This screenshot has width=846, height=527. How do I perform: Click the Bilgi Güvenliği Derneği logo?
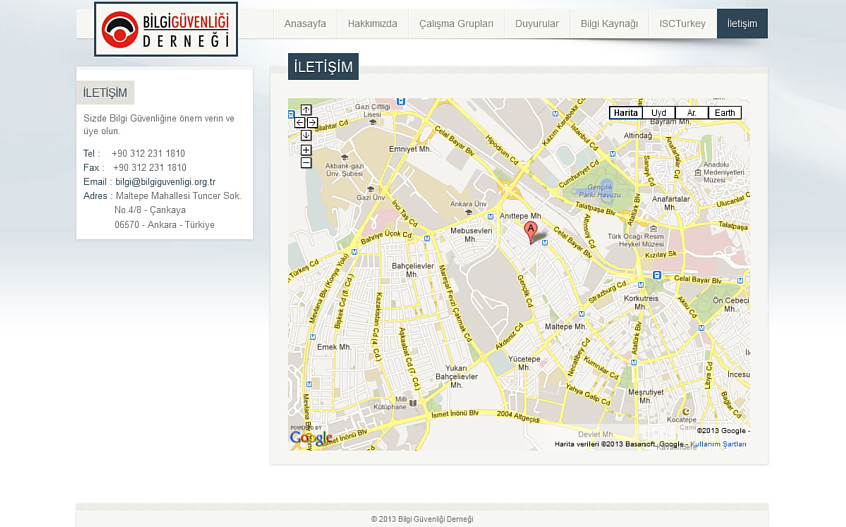point(166,29)
